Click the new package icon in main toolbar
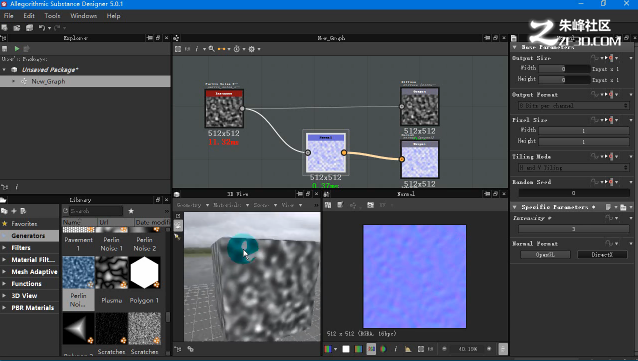638x361 pixels. coord(4,28)
